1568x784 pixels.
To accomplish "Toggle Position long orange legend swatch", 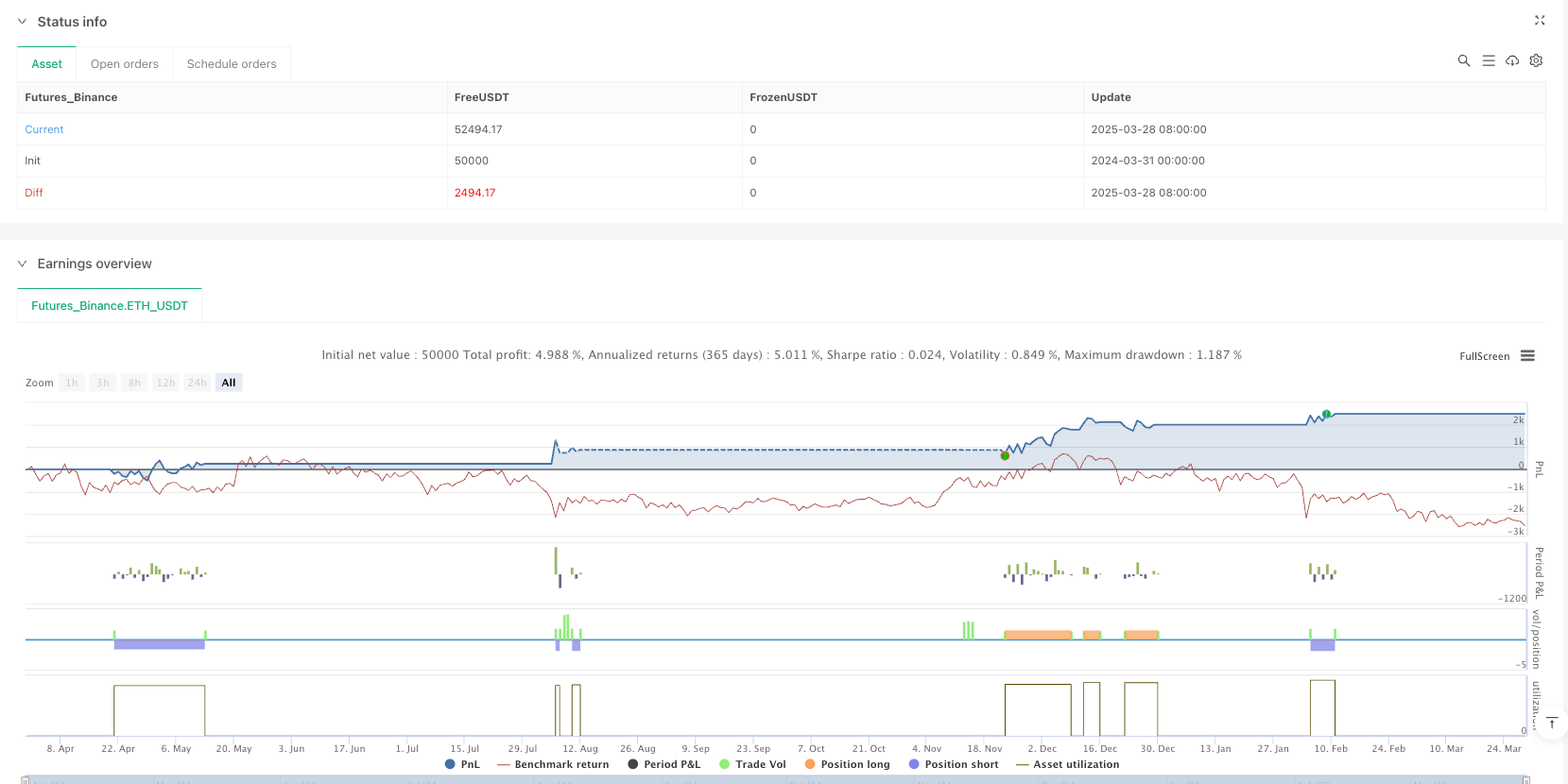I will click(x=810, y=764).
